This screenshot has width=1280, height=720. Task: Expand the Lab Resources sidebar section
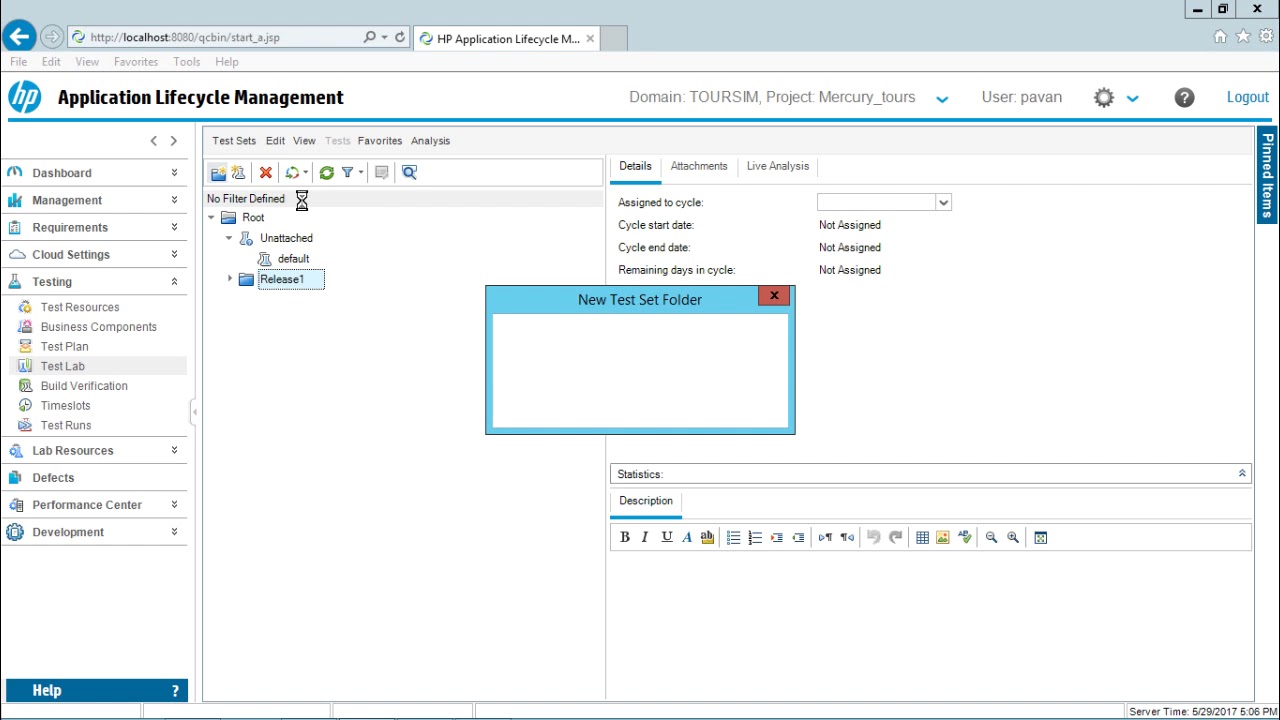click(x=174, y=451)
